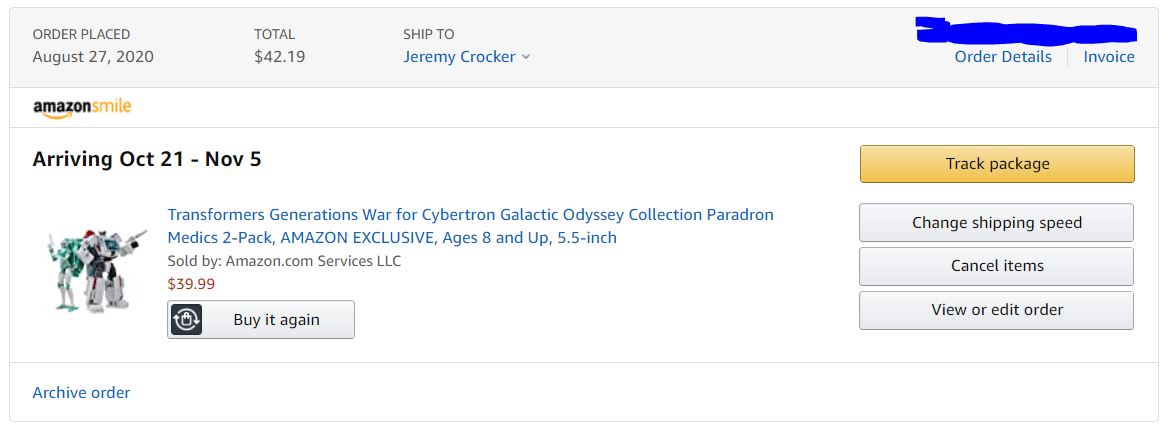The image size is (1170, 432).
Task: Click the Arriving Oct 21 - Nov 5 heading
Action: coord(147,160)
